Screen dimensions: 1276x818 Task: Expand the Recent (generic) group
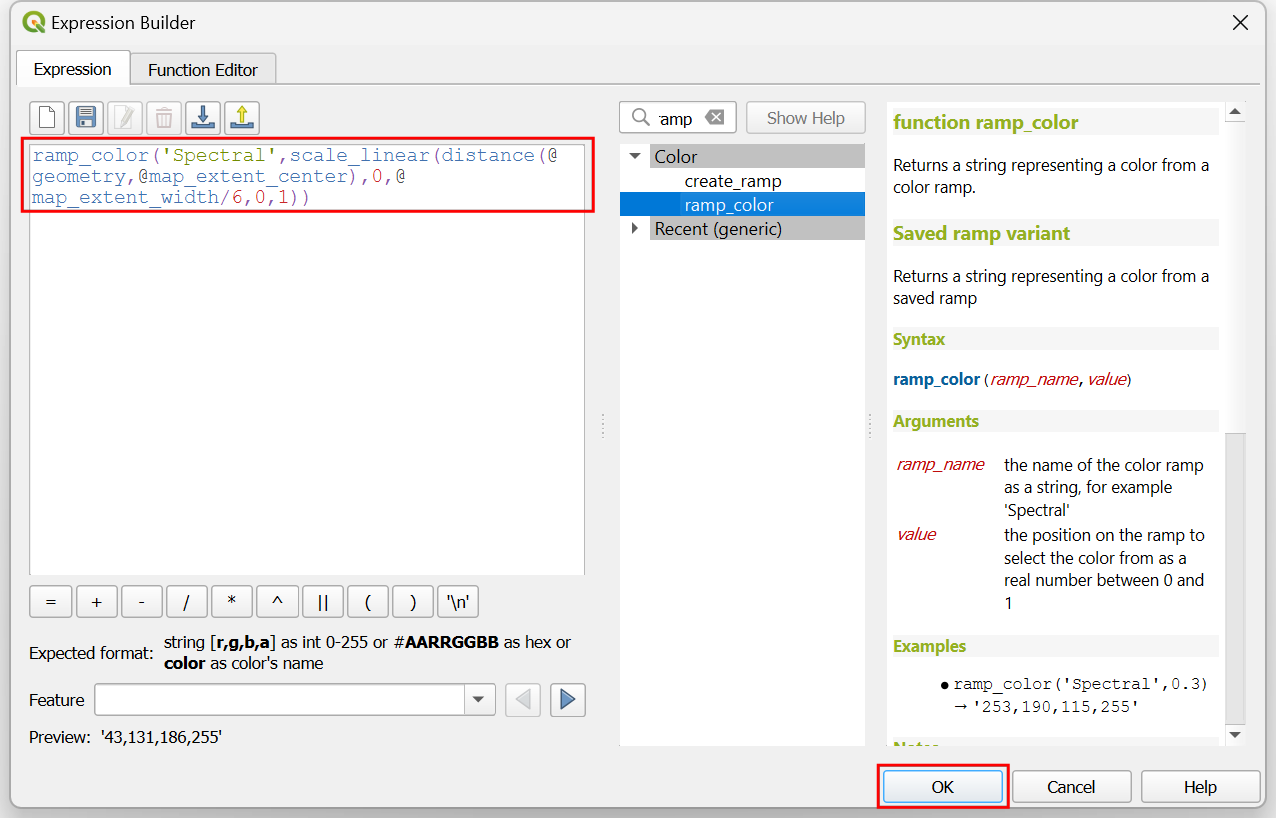click(635, 229)
